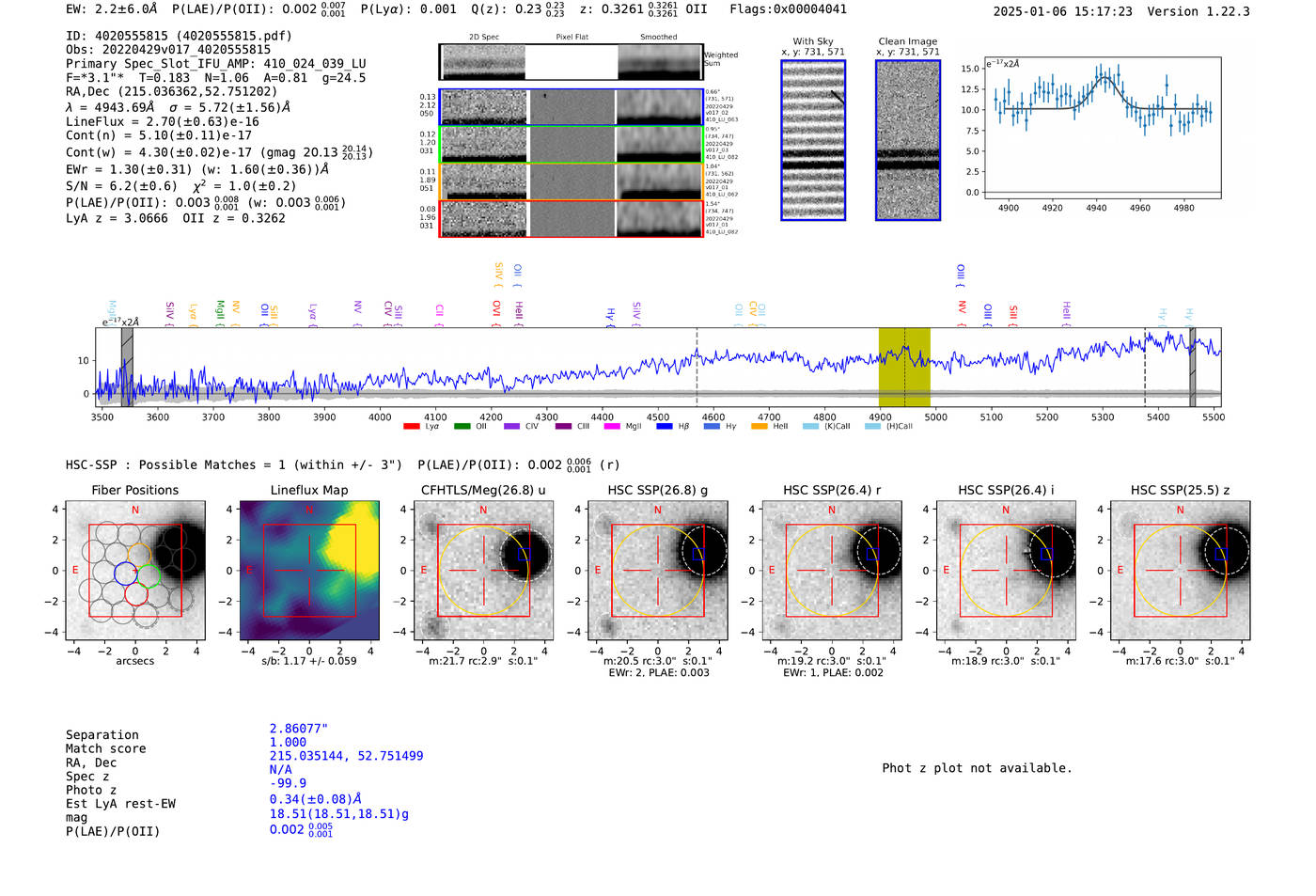Open the HSC SSP(26.4) i cutout
This screenshot has height=896, width=1316.
[x=1006, y=571]
